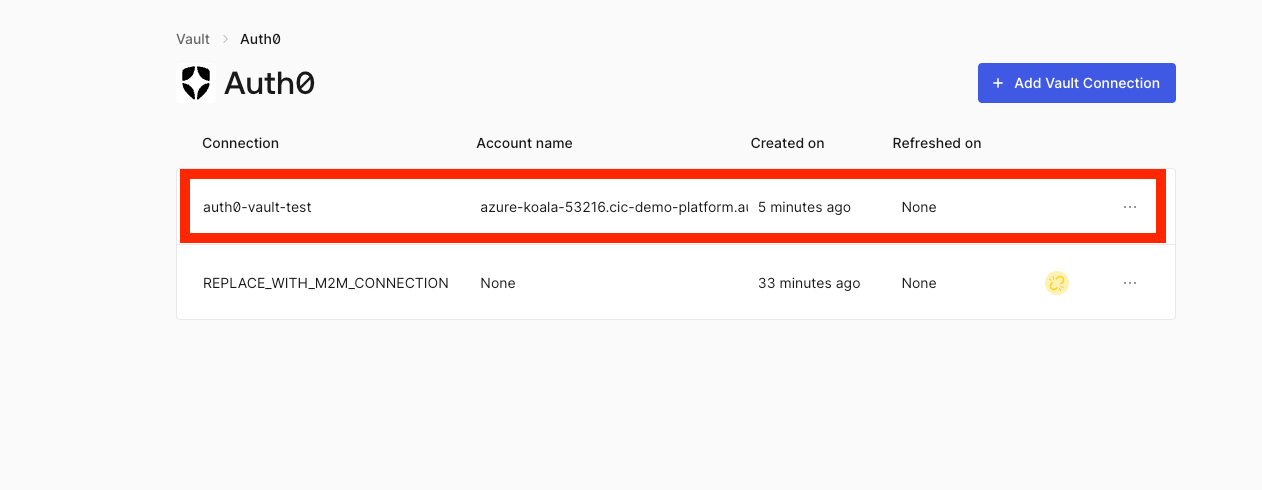Click the 5 minutes ago timestamp
Viewport: 1262px width, 490px height.
click(x=804, y=207)
